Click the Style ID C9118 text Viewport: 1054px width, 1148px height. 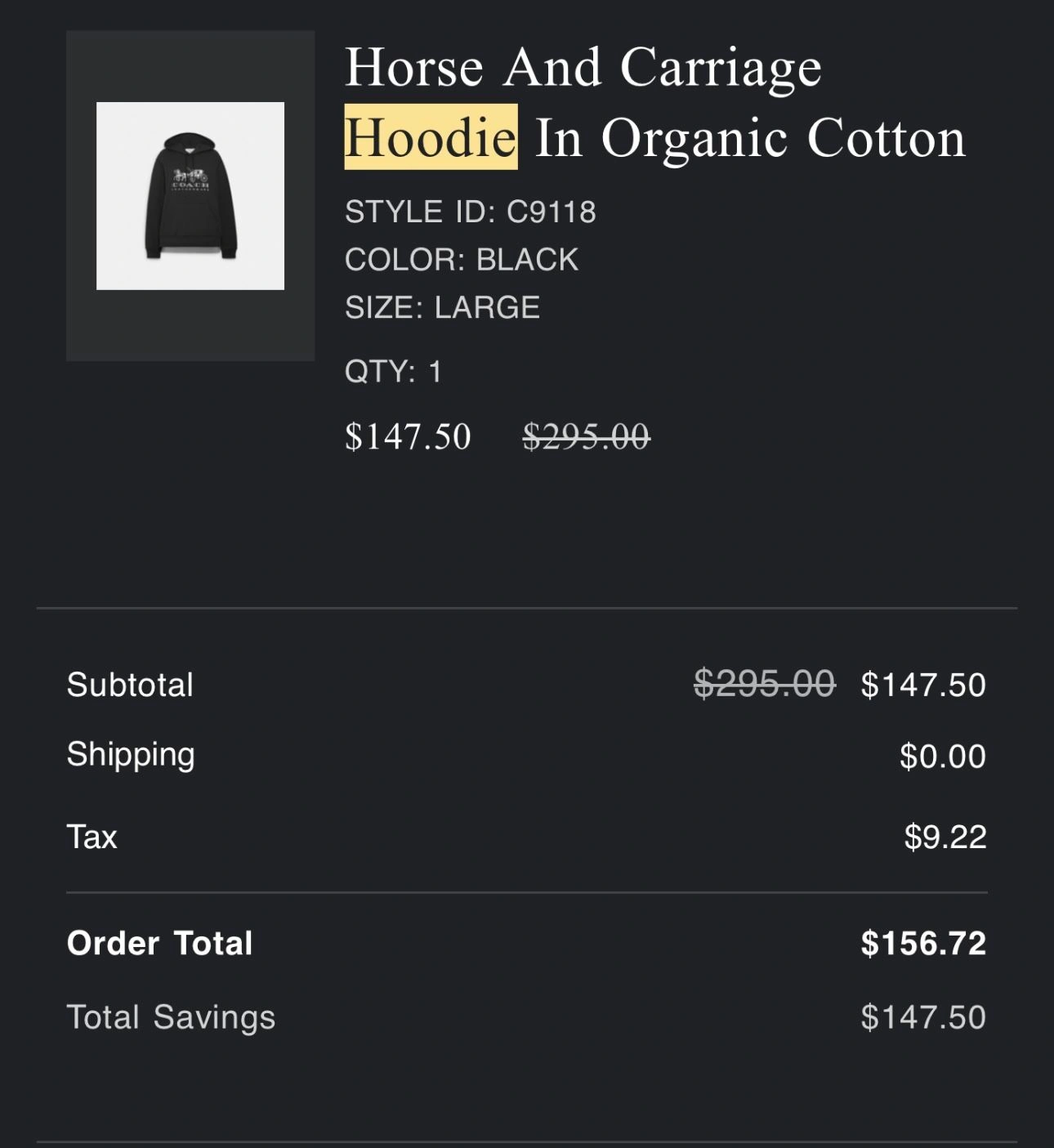pyautogui.click(x=470, y=212)
